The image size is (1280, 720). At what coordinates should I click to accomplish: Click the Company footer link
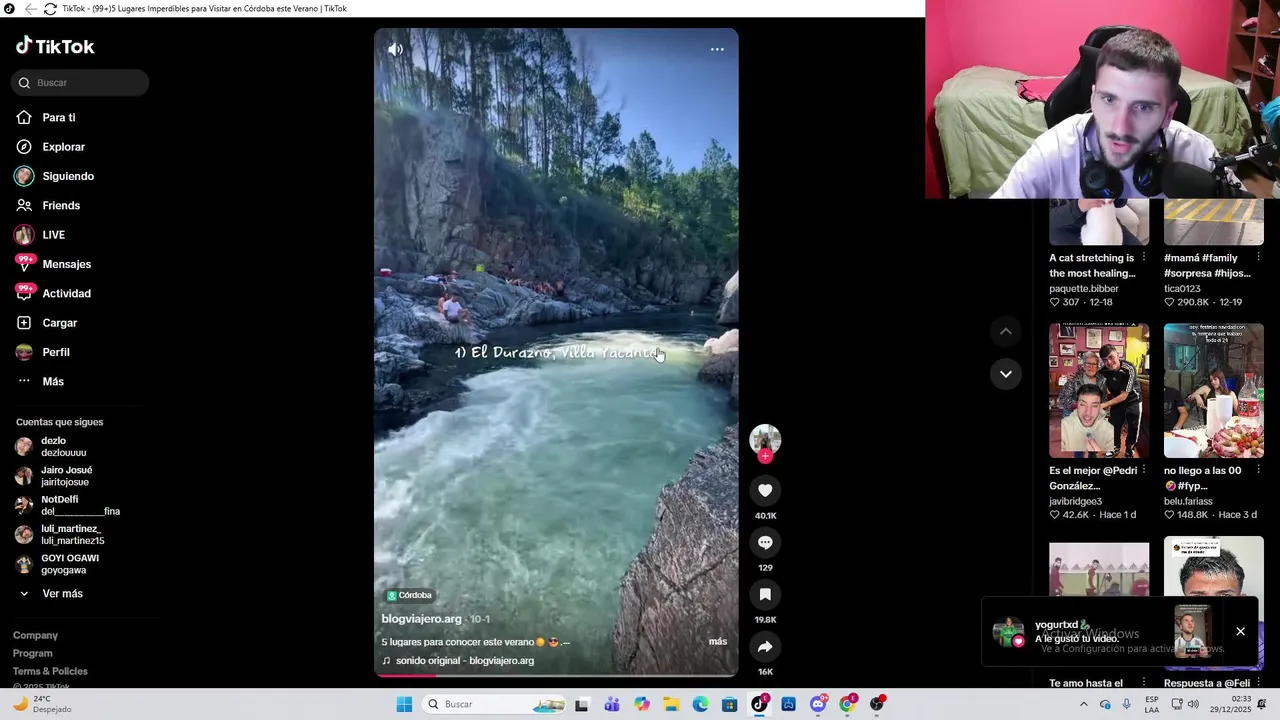[35, 635]
